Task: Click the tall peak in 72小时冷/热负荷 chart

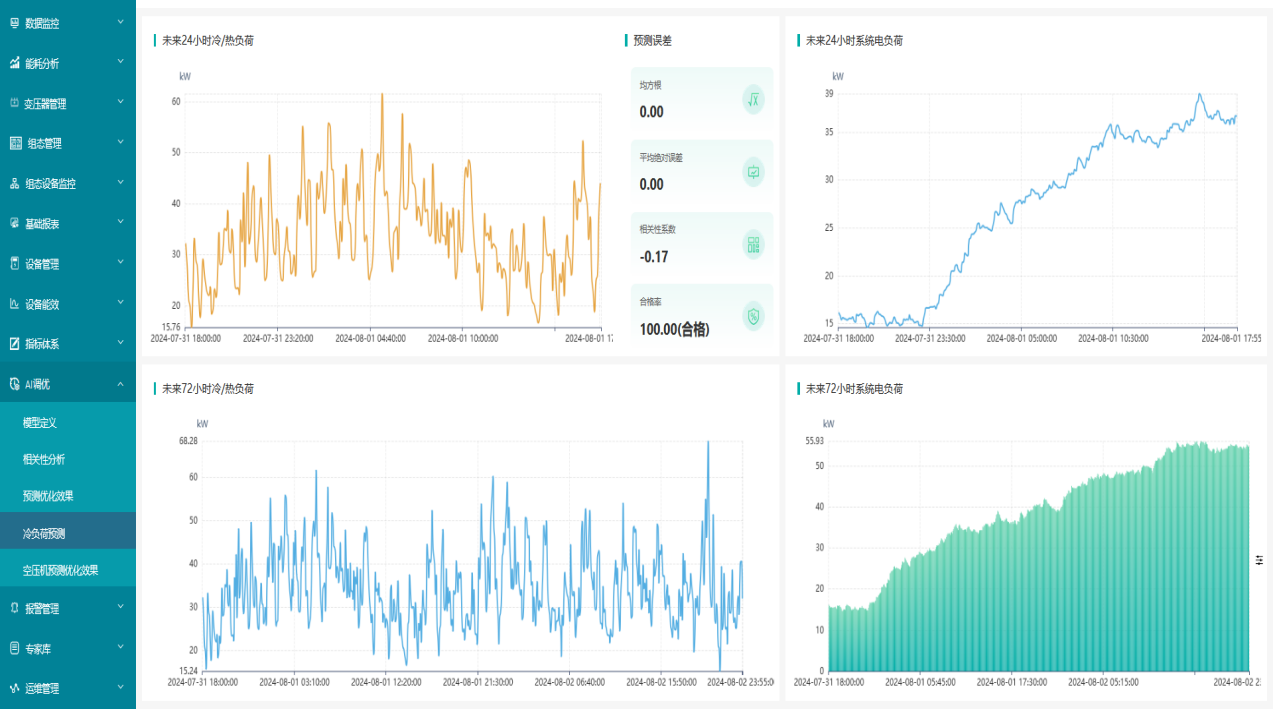Action: click(708, 443)
